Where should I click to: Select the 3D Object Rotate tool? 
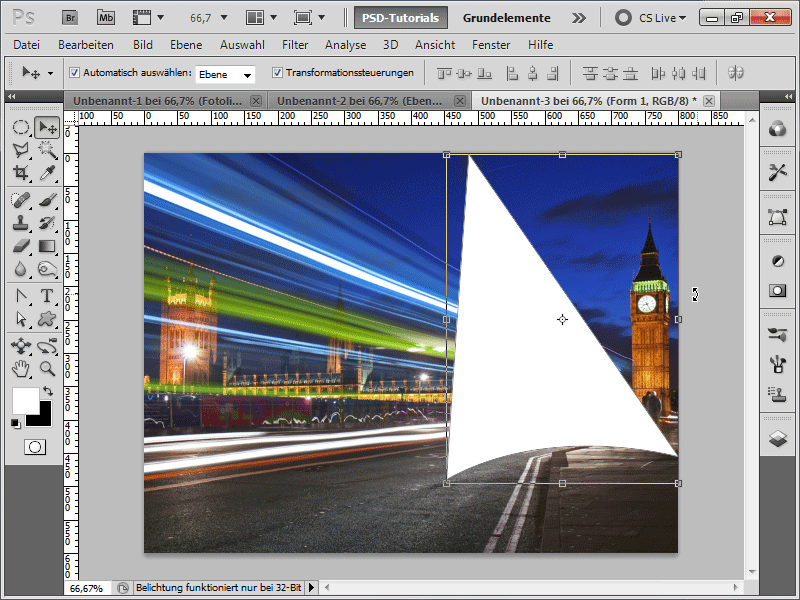[x=20, y=346]
